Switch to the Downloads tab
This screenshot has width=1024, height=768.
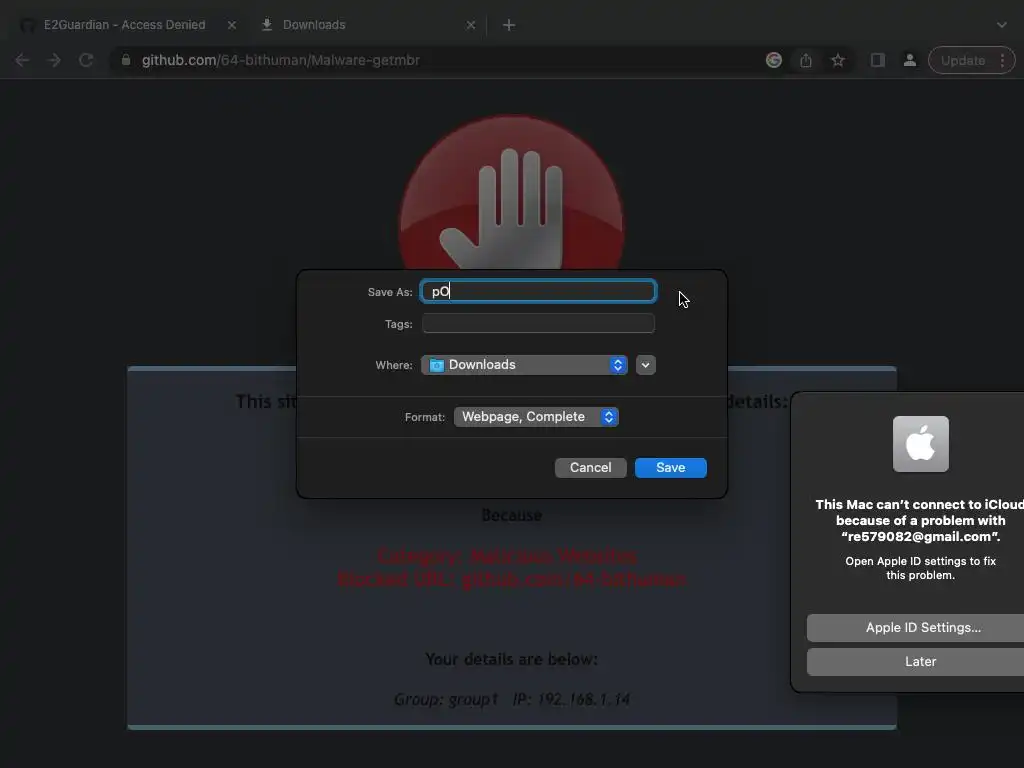[366, 25]
